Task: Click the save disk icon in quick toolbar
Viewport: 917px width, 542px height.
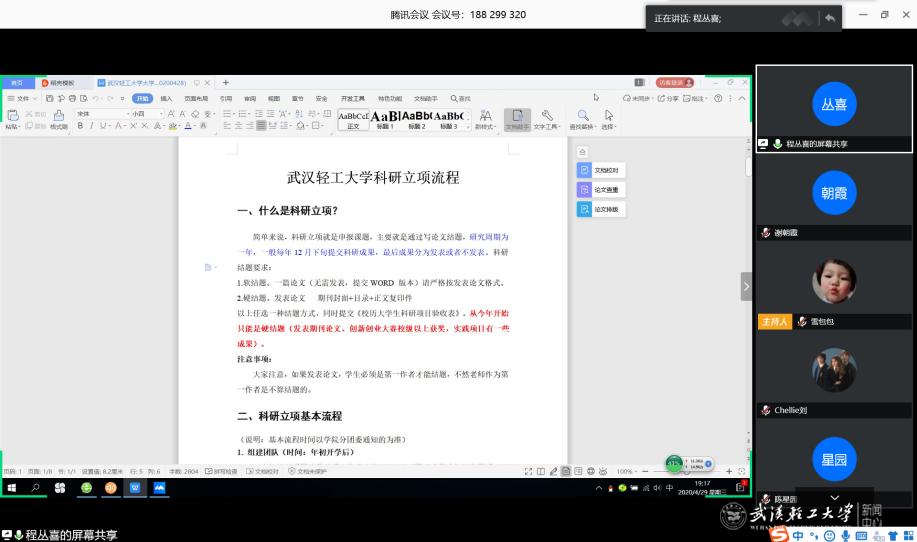Action: coord(50,98)
